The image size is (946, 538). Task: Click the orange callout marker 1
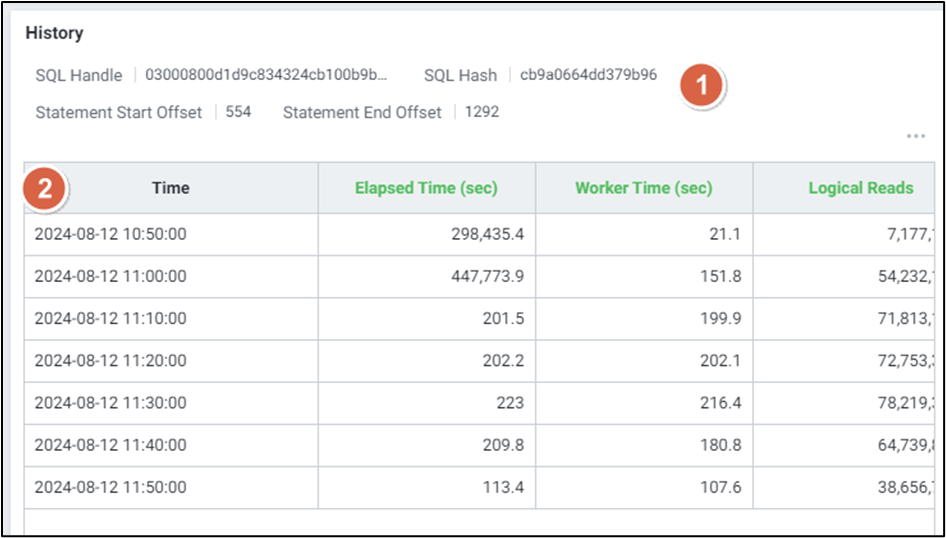[x=701, y=87]
